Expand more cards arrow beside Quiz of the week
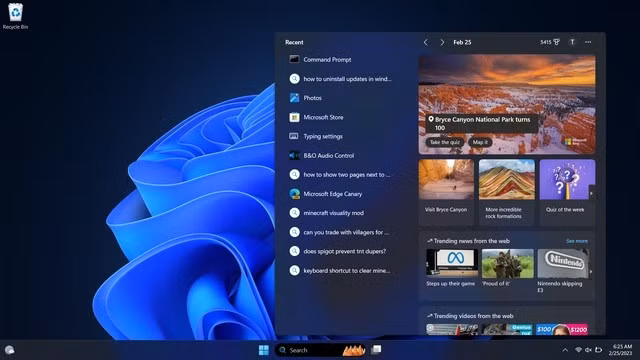The image size is (640, 360). [x=591, y=193]
